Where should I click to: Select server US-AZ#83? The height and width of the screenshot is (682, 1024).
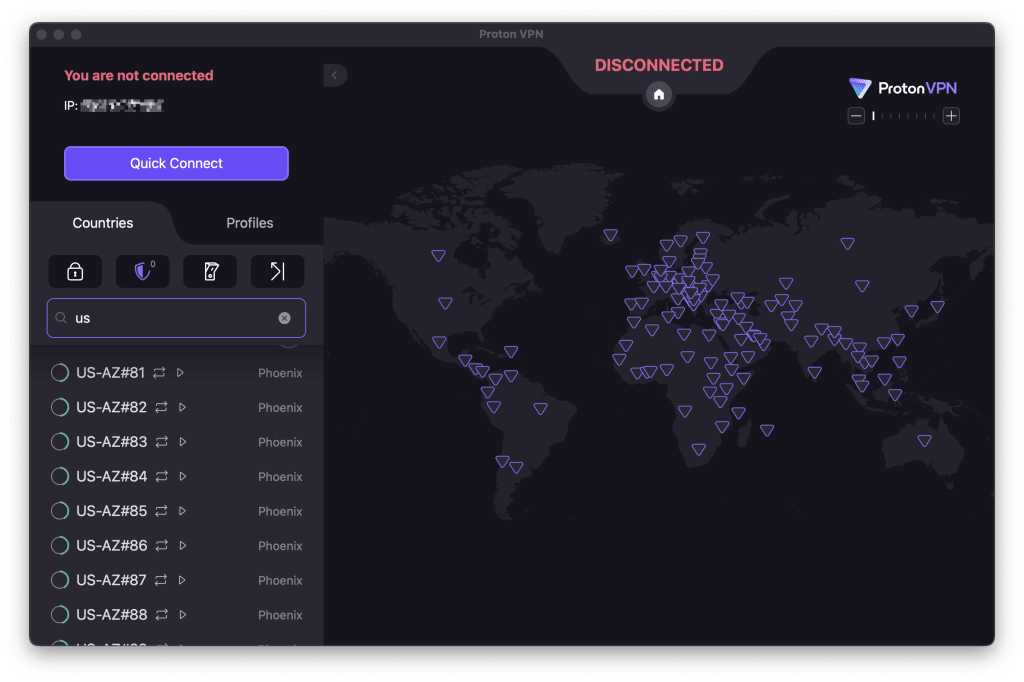tap(176, 442)
